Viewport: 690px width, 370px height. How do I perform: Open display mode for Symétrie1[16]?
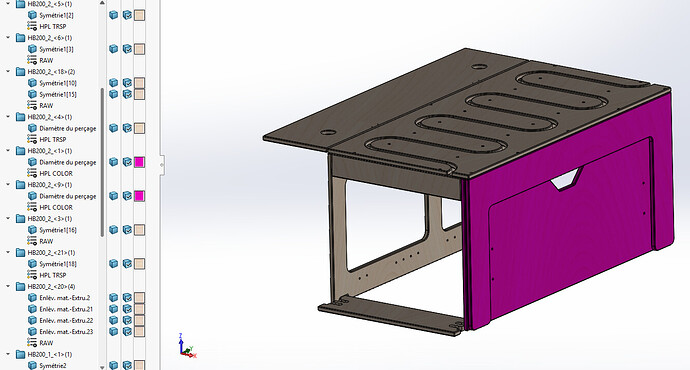click(x=127, y=230)
